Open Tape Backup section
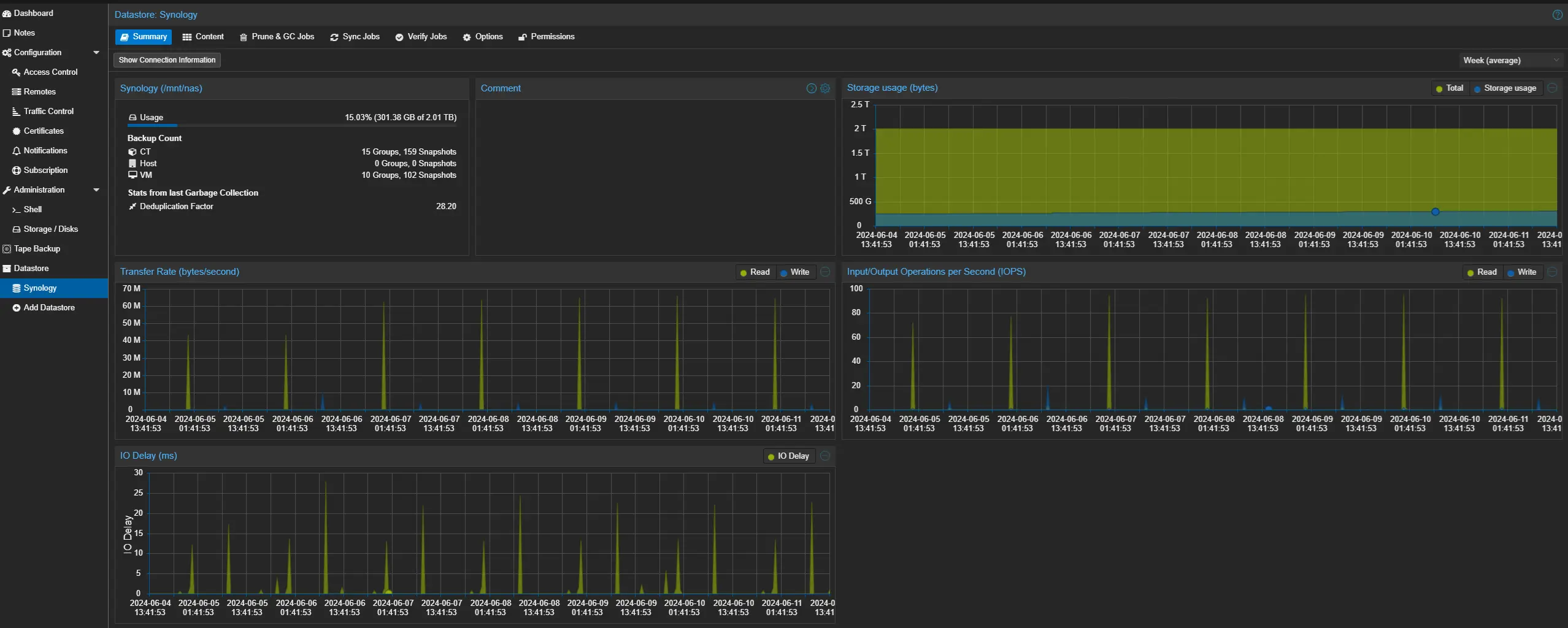 click(37, 249)
